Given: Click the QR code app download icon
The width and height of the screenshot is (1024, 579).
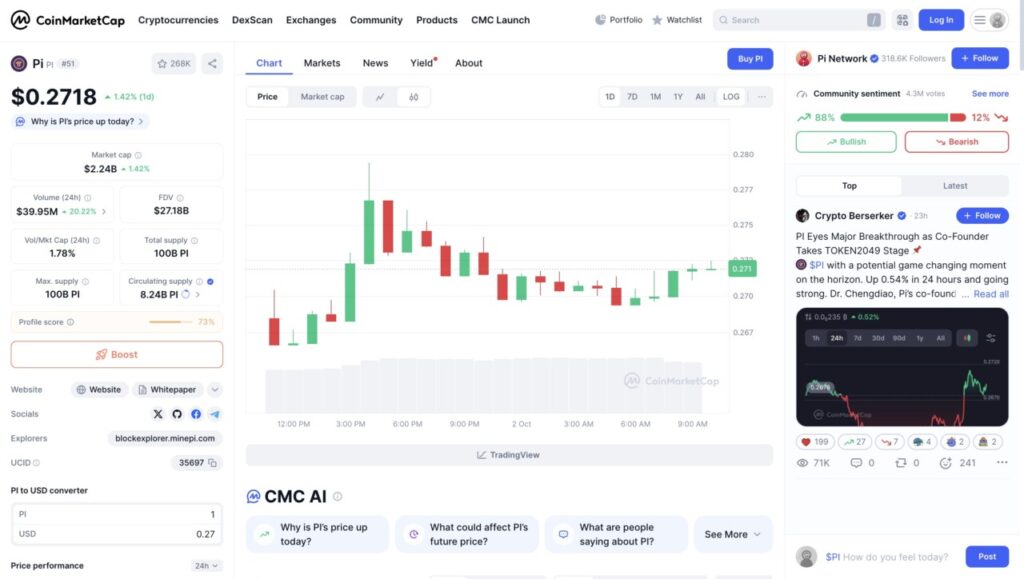Looking at the screenshot, I should pos(902,20).
